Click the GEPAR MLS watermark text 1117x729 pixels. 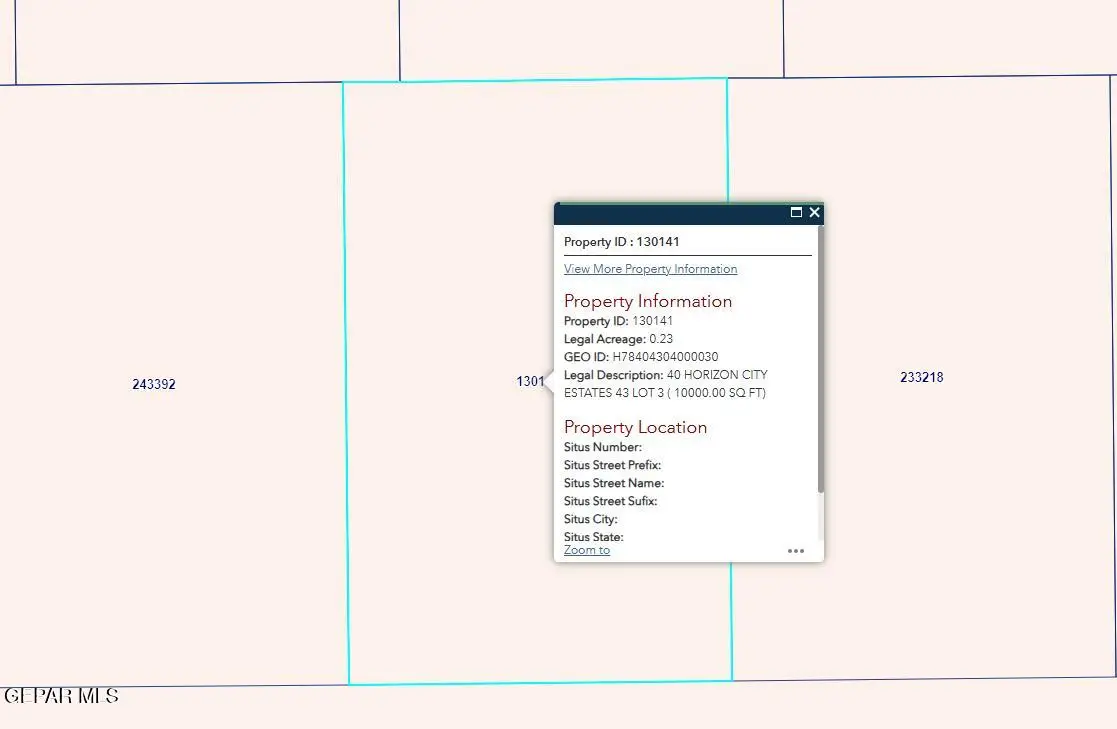pos(59,696)
